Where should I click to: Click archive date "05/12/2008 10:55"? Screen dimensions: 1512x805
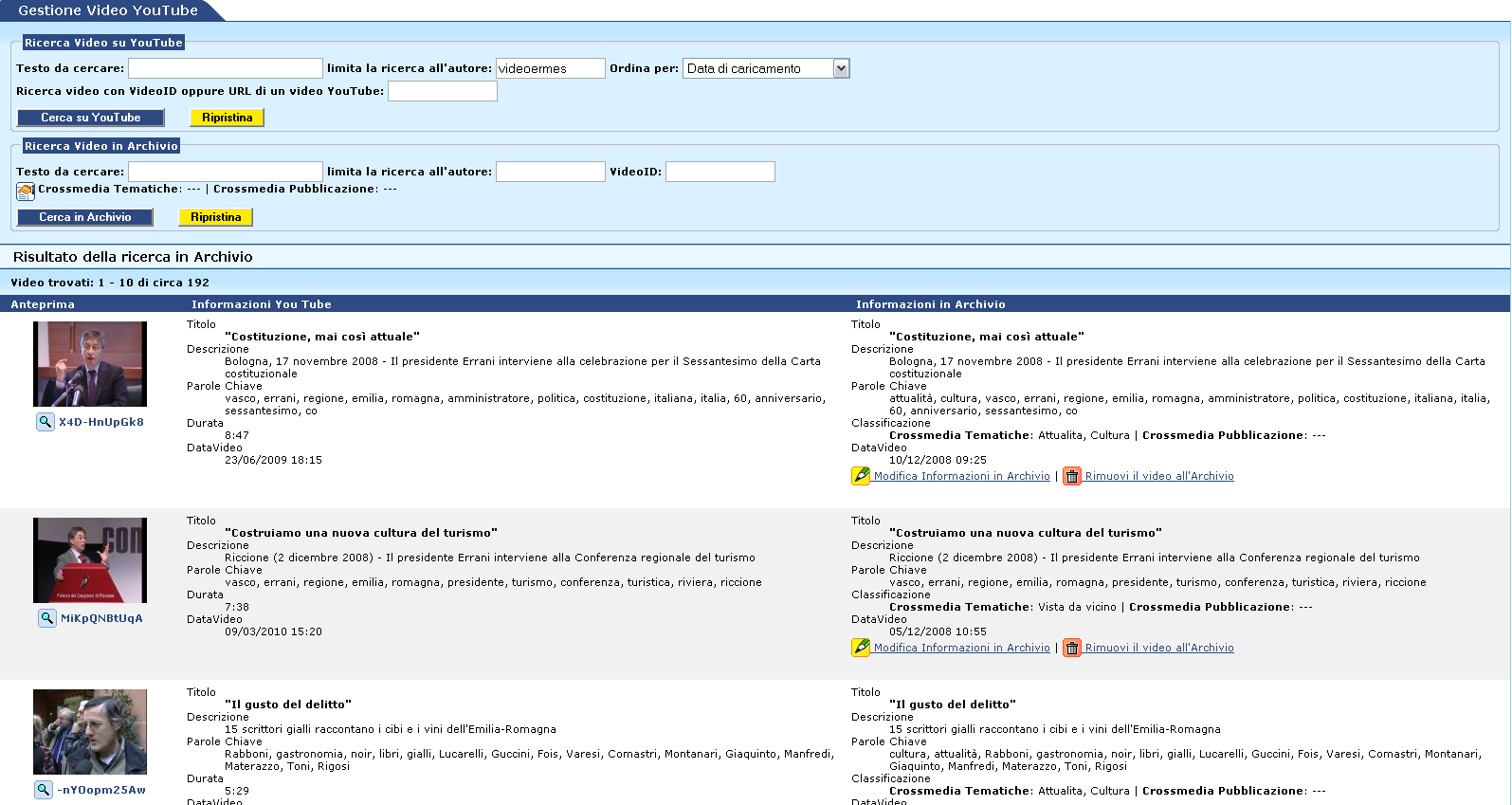click(938, 631)
